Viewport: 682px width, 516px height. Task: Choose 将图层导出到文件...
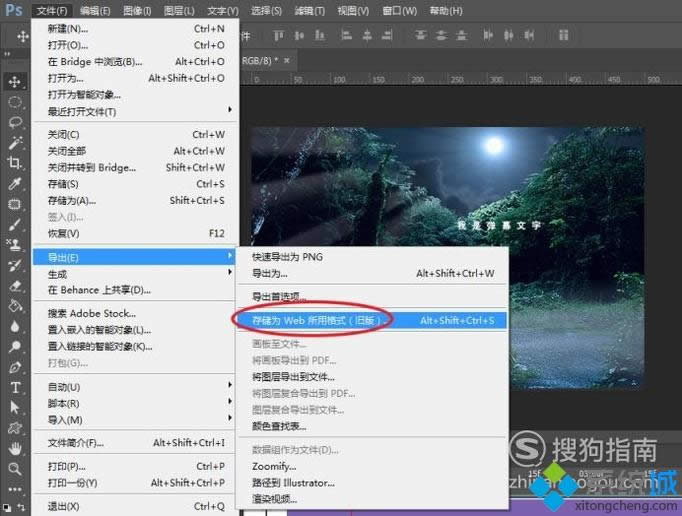[372, 377]
